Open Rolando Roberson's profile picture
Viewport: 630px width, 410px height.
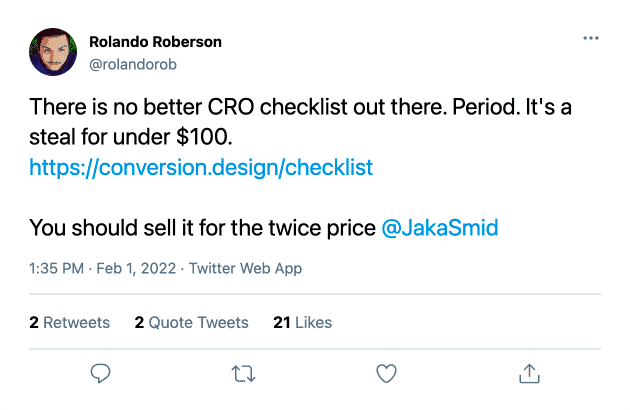coord(53,52)
